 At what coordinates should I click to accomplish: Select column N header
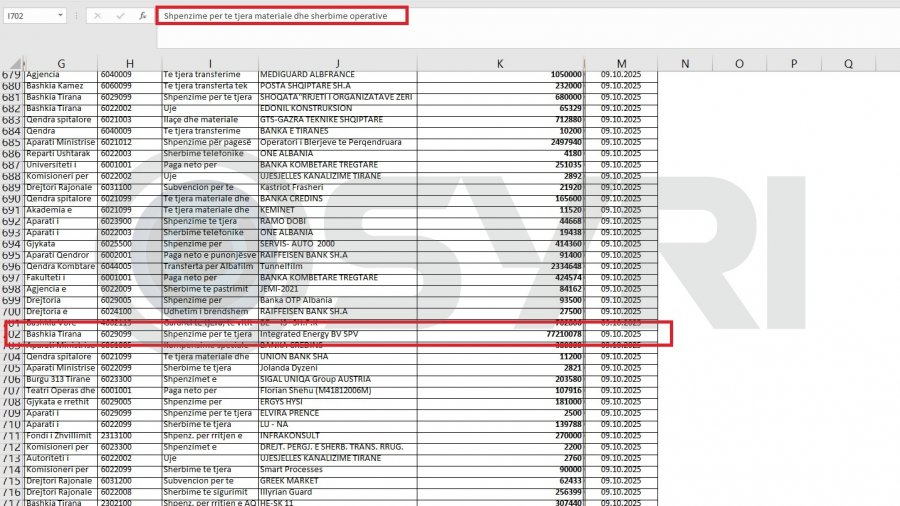(x=685, y=63)
